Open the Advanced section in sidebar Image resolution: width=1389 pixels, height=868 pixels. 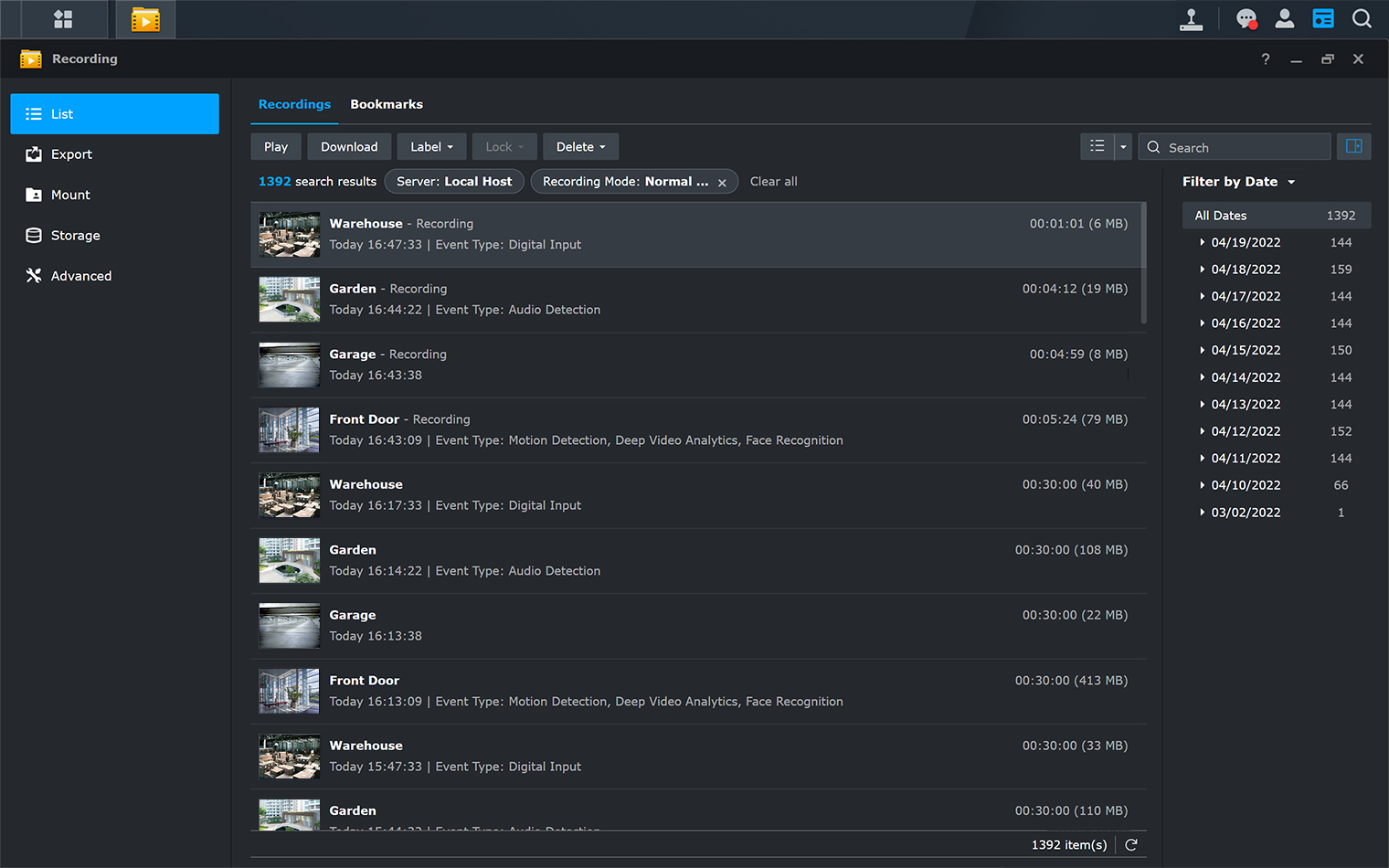pyautogui.click(x=81, y=275)
